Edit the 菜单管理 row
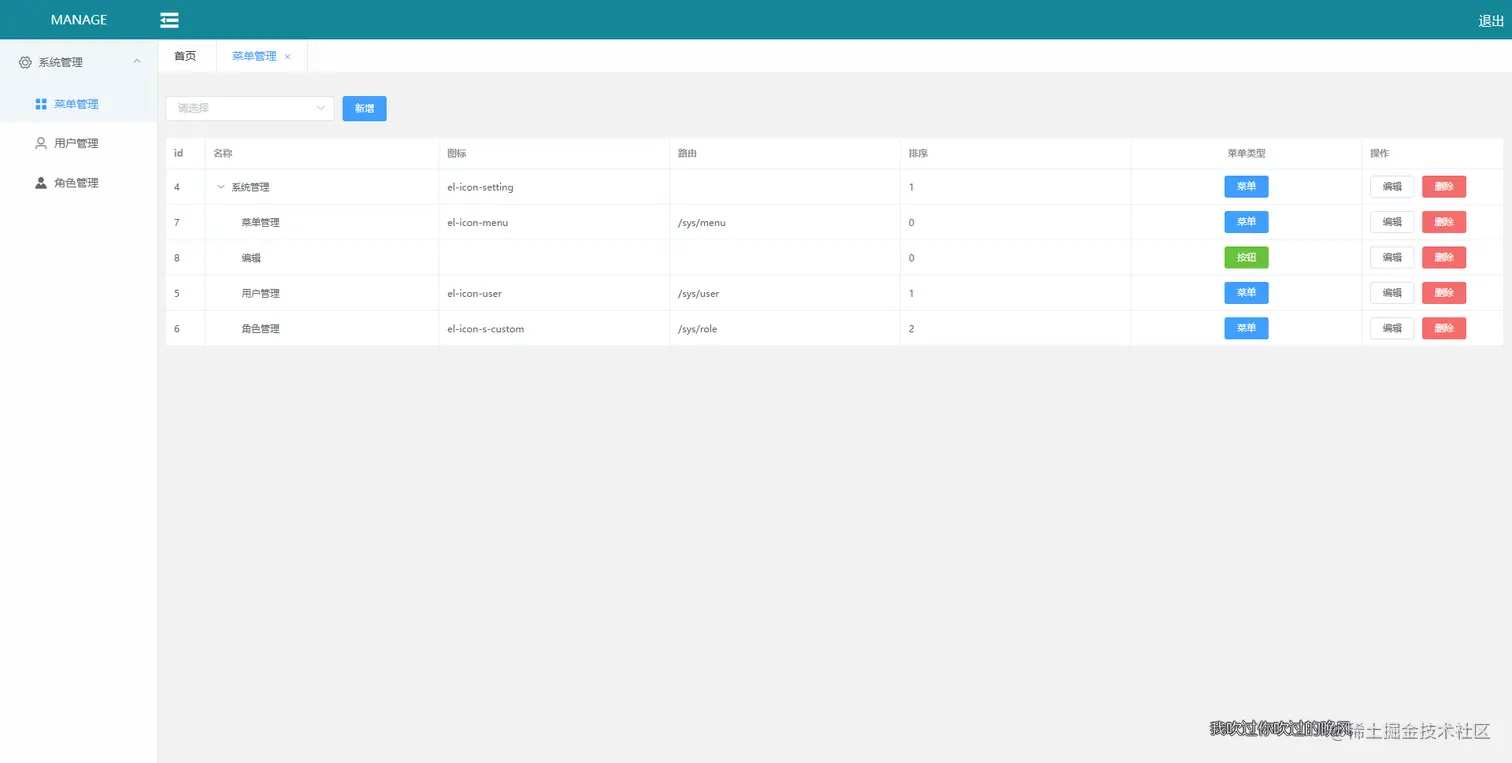1512x763 pixels. 1392,222
